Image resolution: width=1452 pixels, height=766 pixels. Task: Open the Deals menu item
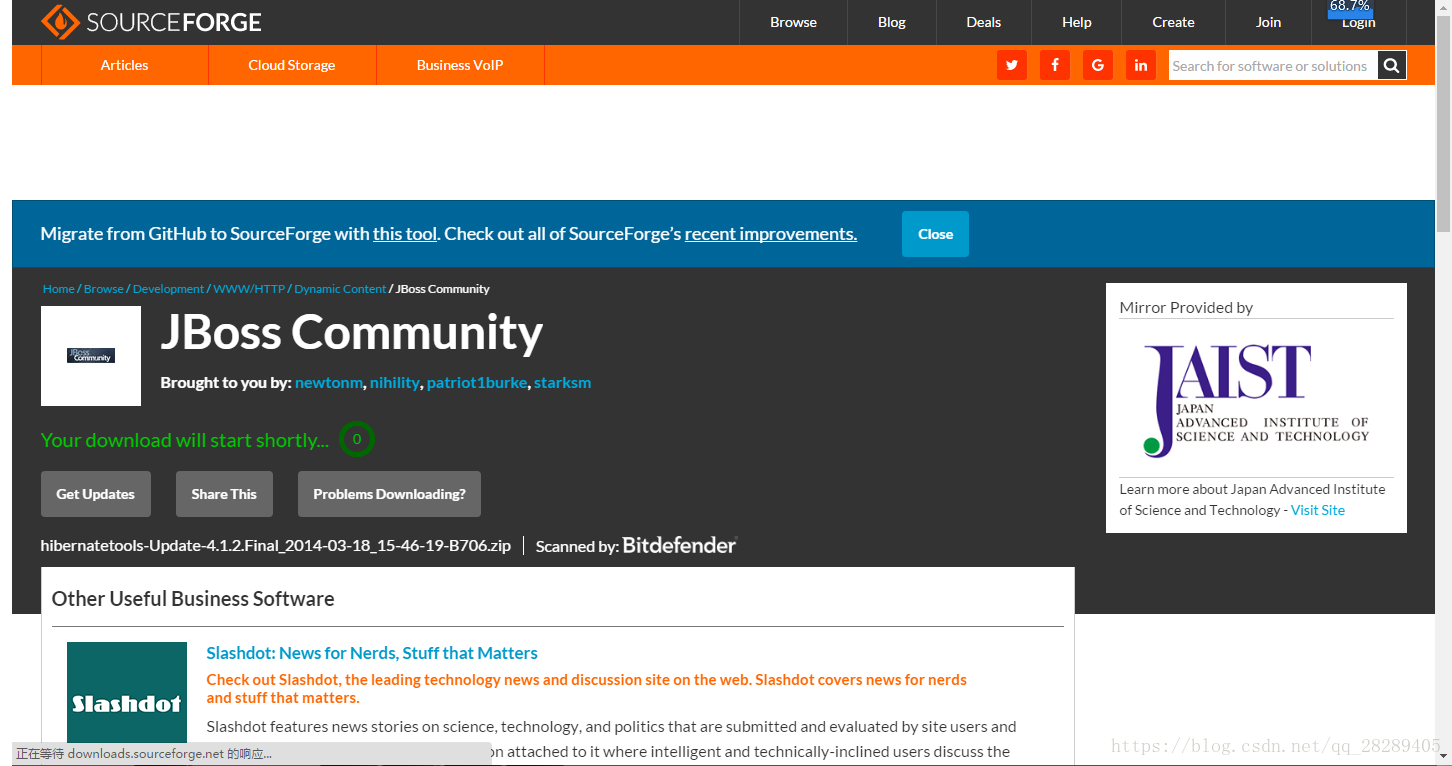click(x=984, y=22)
